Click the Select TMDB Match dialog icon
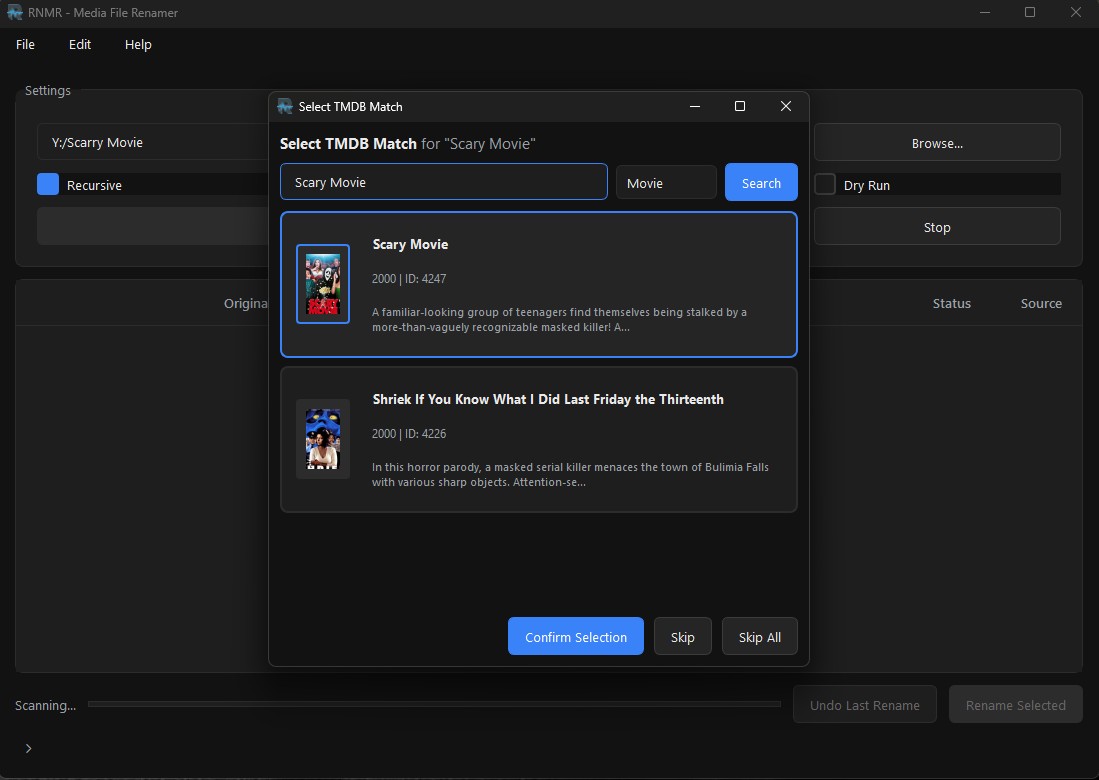The height and width of the screenshot is (780, 1099). pos(285,106)
